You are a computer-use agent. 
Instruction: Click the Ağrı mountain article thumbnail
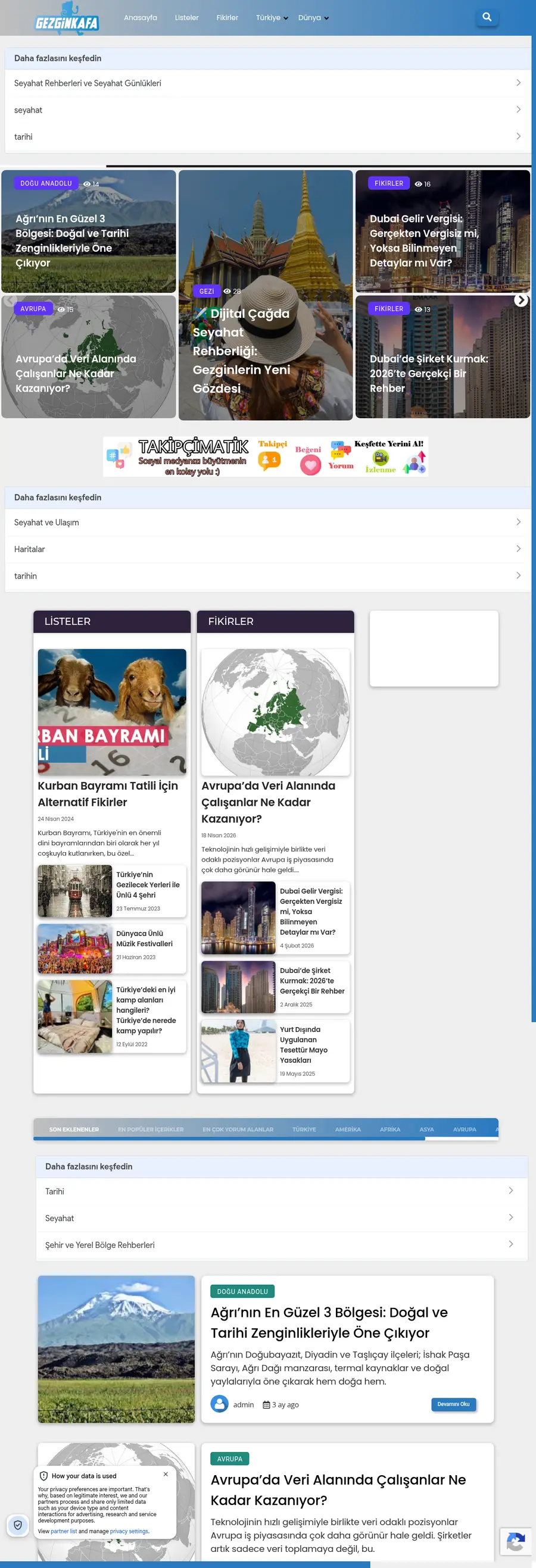point(116,1349)
